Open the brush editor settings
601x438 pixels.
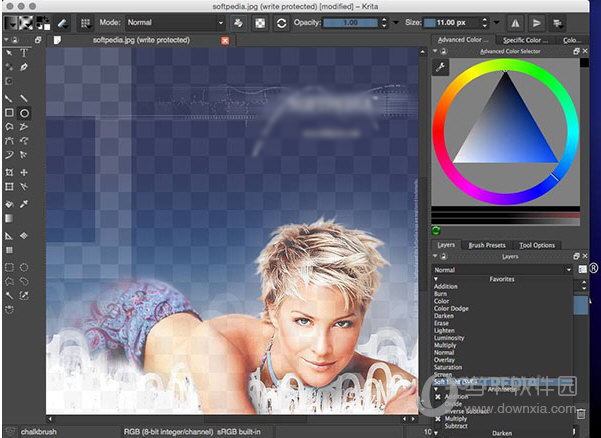[62, 23]
